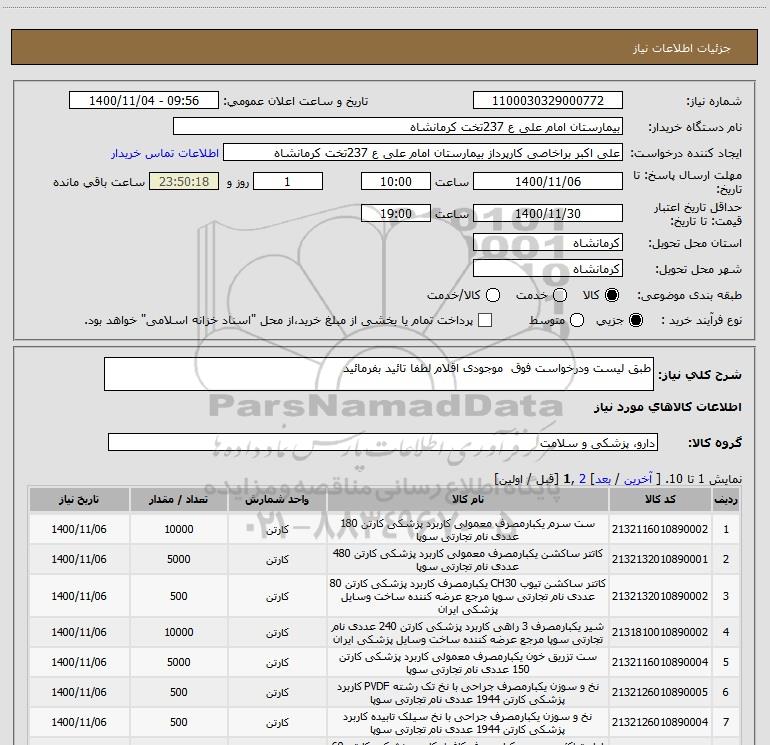Open page 2 of the items list
This screenshot has height=745, width=770.
[582, 479]
